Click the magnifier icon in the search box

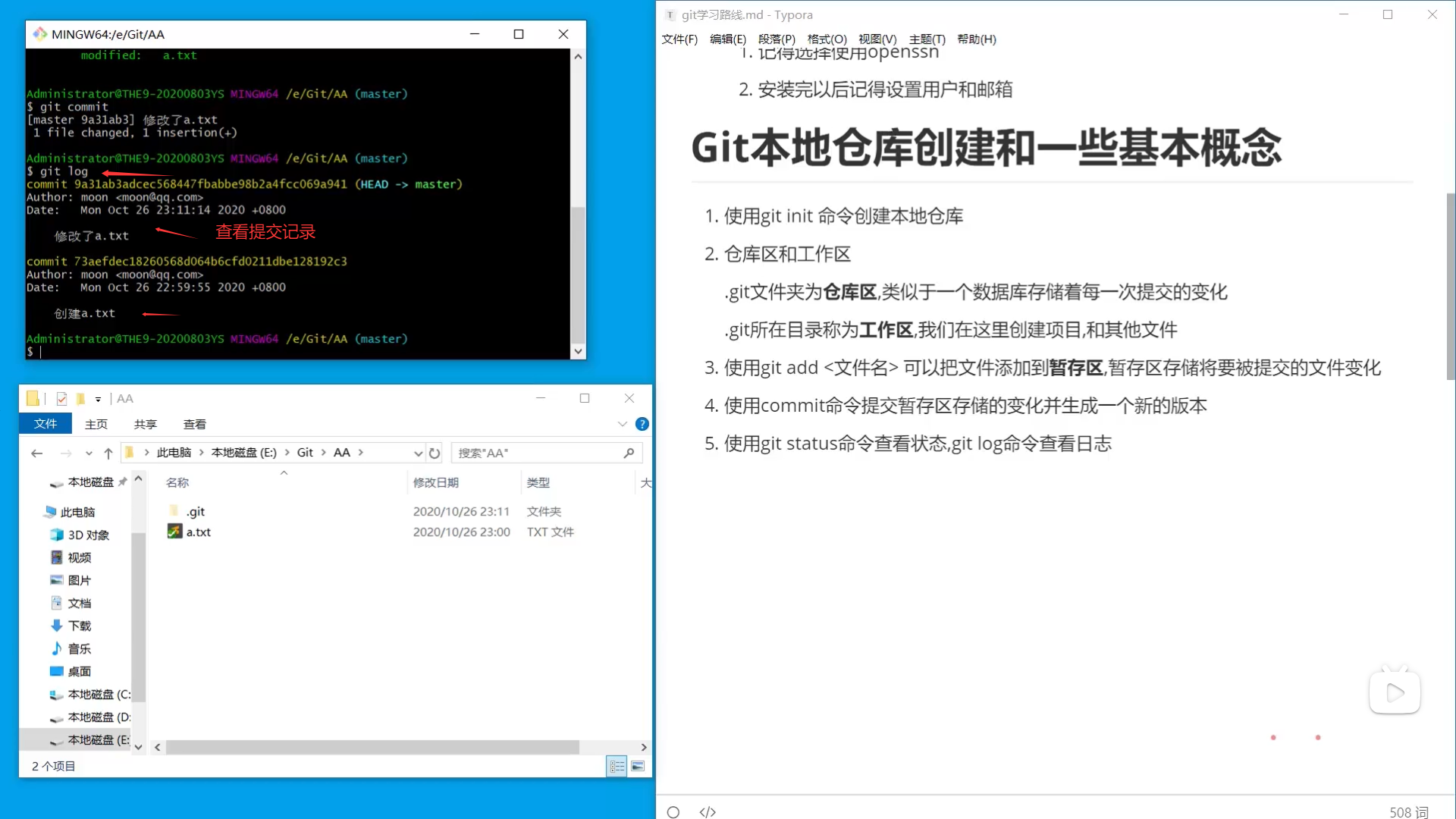629,453
